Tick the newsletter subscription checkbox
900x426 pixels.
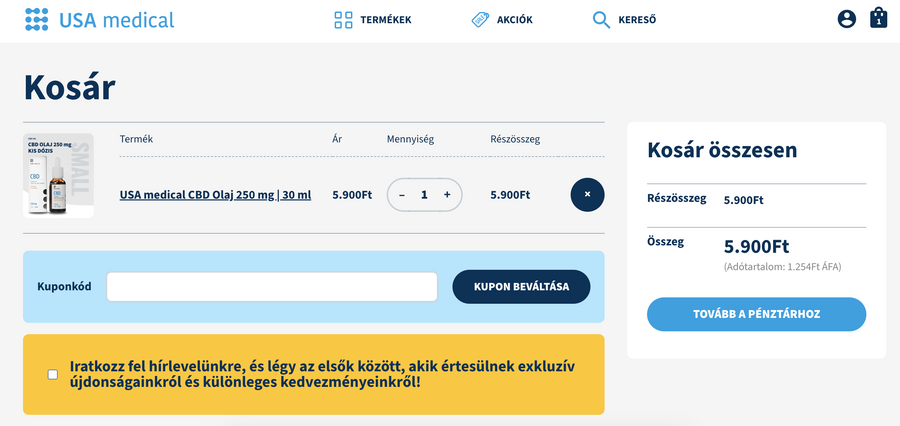coord(53,375)
